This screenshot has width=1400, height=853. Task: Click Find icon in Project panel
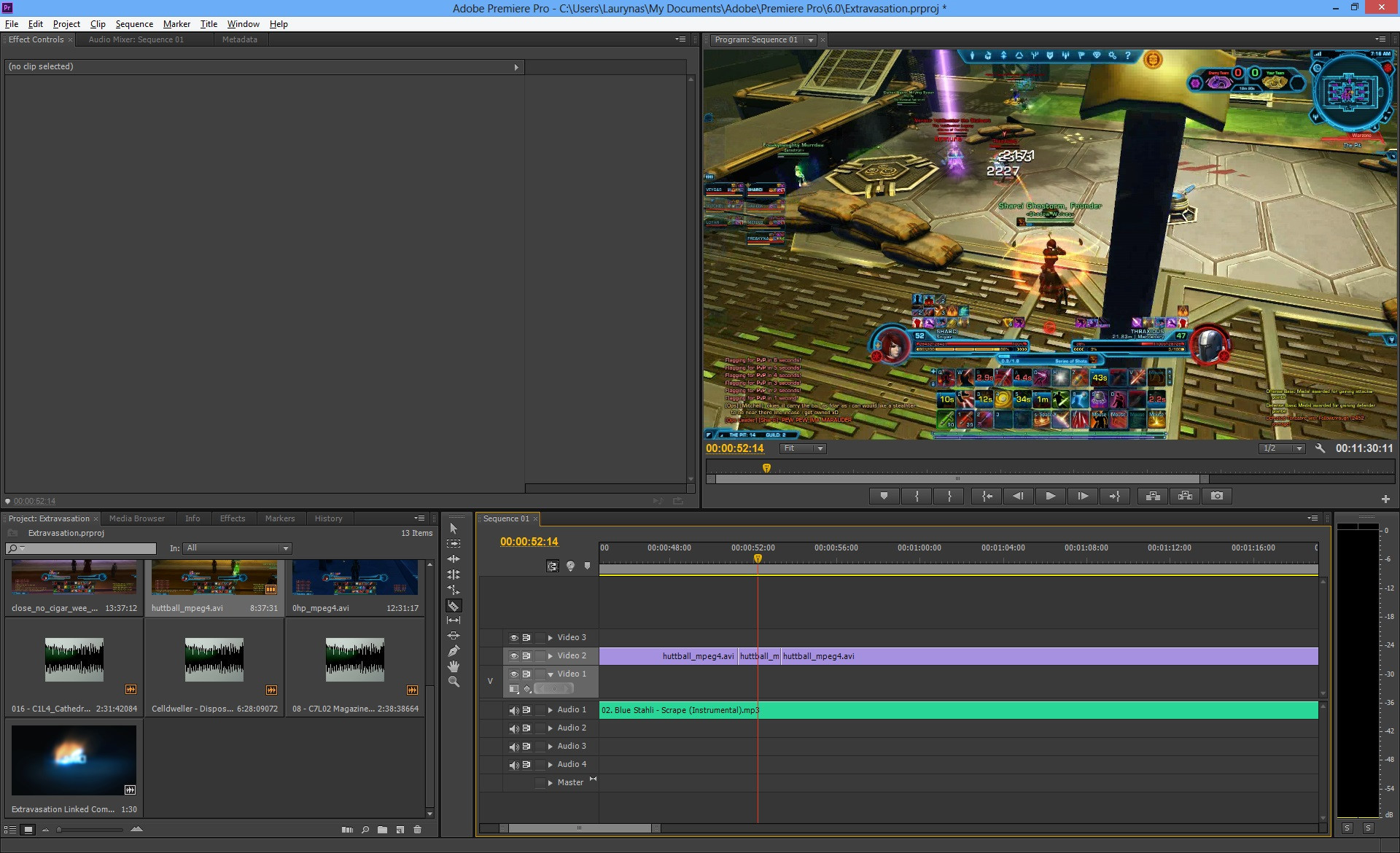point(365,830)
